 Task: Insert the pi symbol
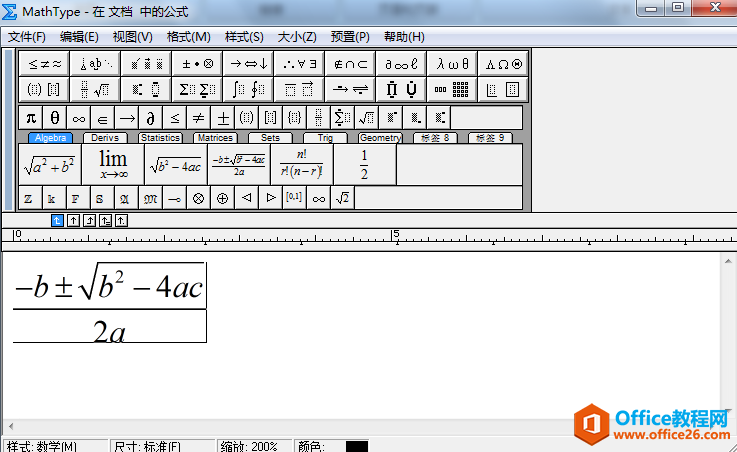(31, 117)
